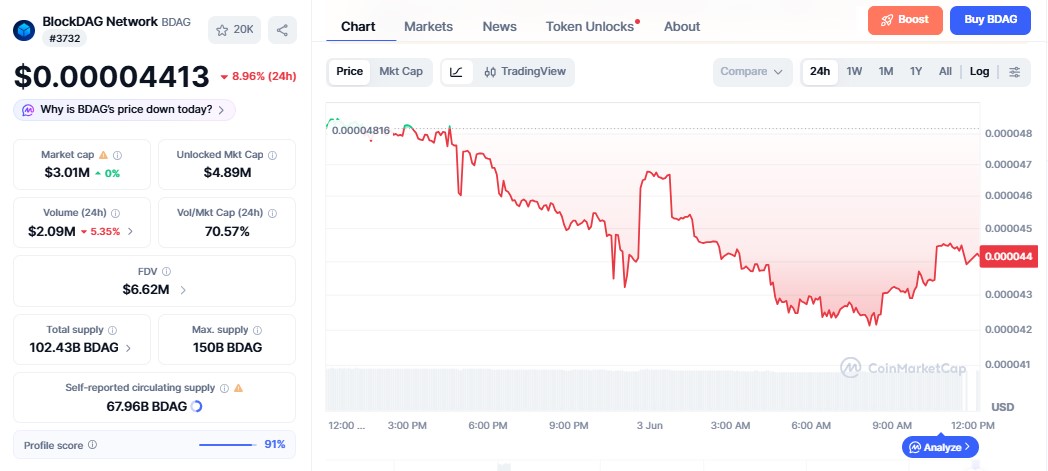Image resolution: width=1048 pixels, height=471 pixels.
Task: Click the #3732 rank badge
Action: [65, 39]
